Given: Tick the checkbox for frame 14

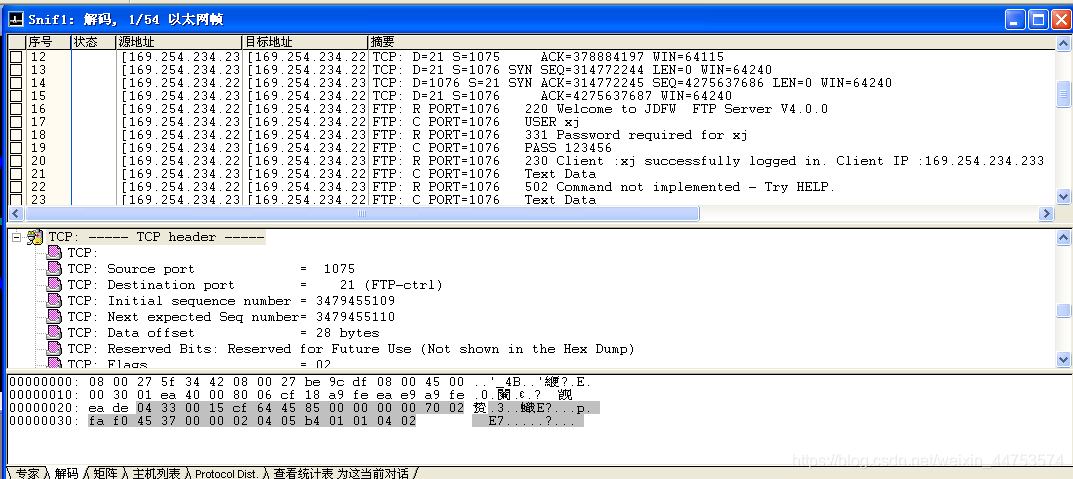Looking at the screenshot, I should 16,83.
